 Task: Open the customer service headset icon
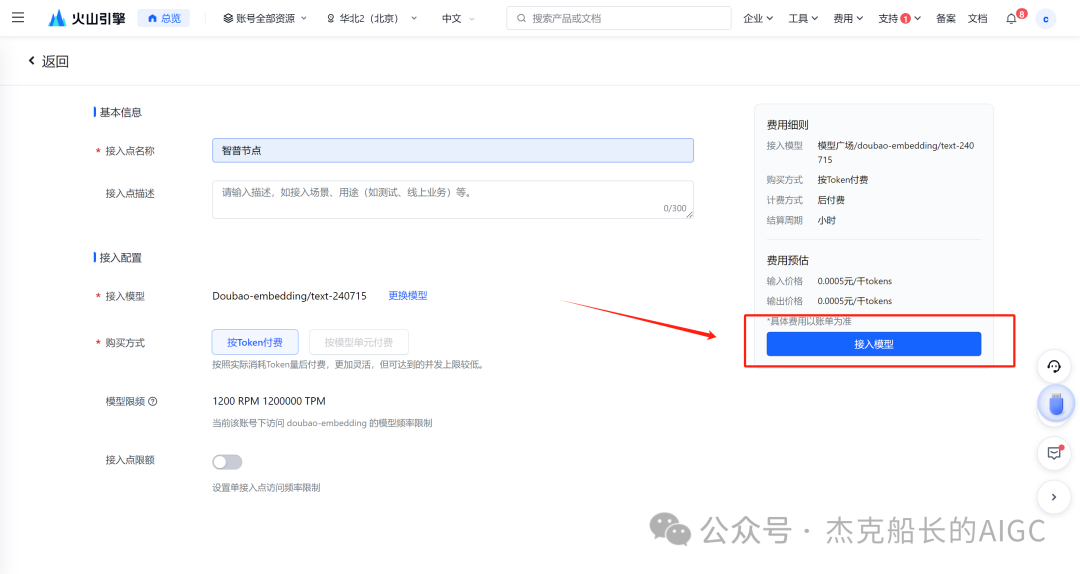pos(1054,367)
